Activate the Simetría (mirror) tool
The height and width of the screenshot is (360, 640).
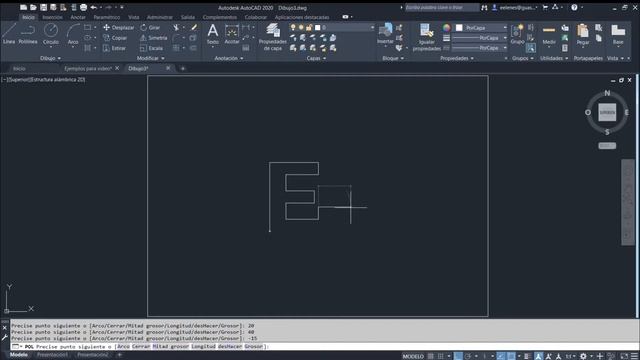click(153, 38)
